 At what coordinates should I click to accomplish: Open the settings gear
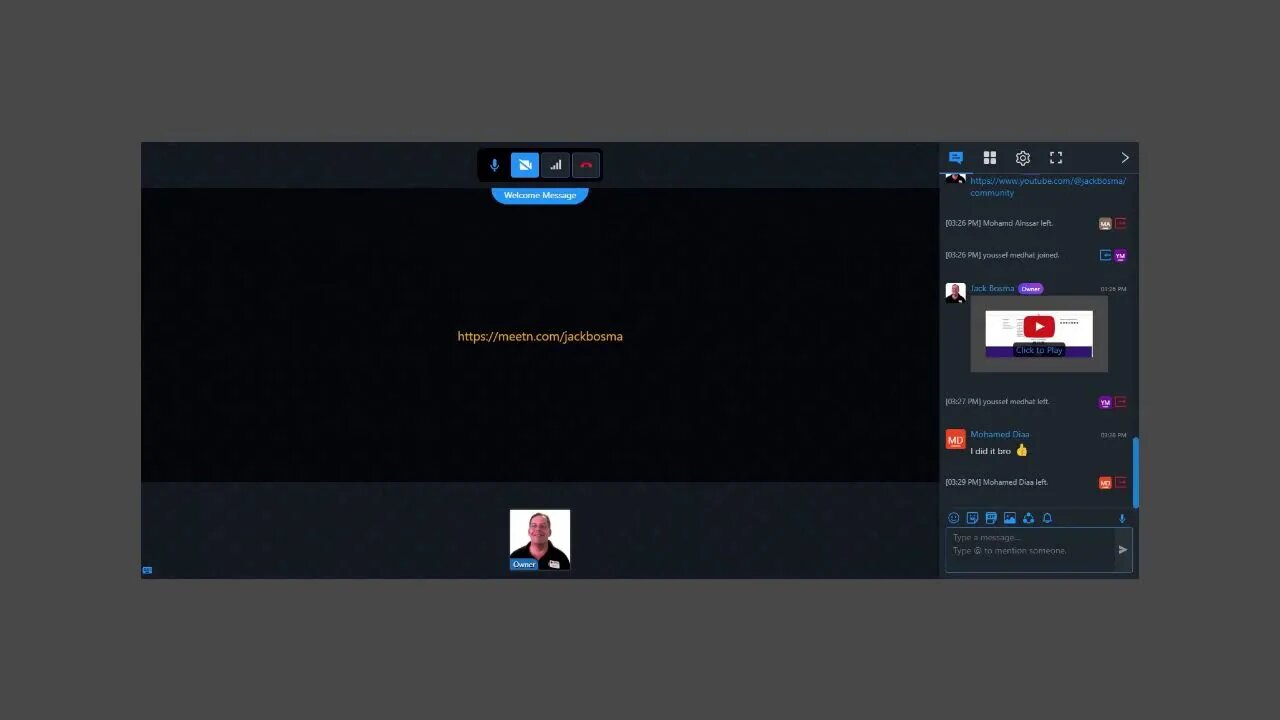click(1023, 158)
